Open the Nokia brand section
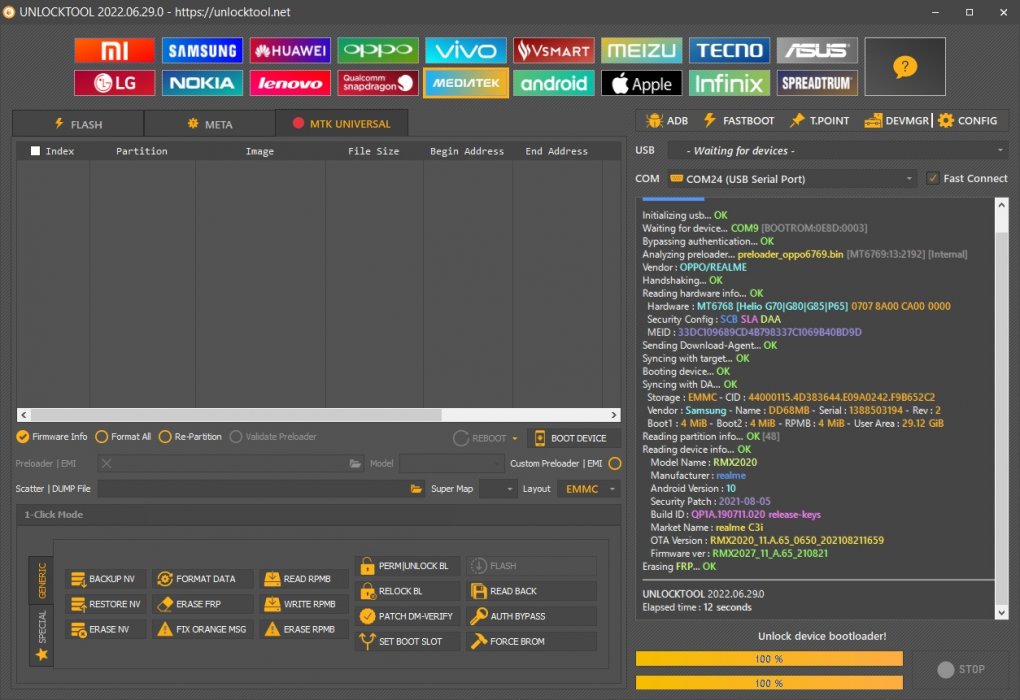This screenshot has height=700, width=1020. pyautogui.click(x=202, y=83)
